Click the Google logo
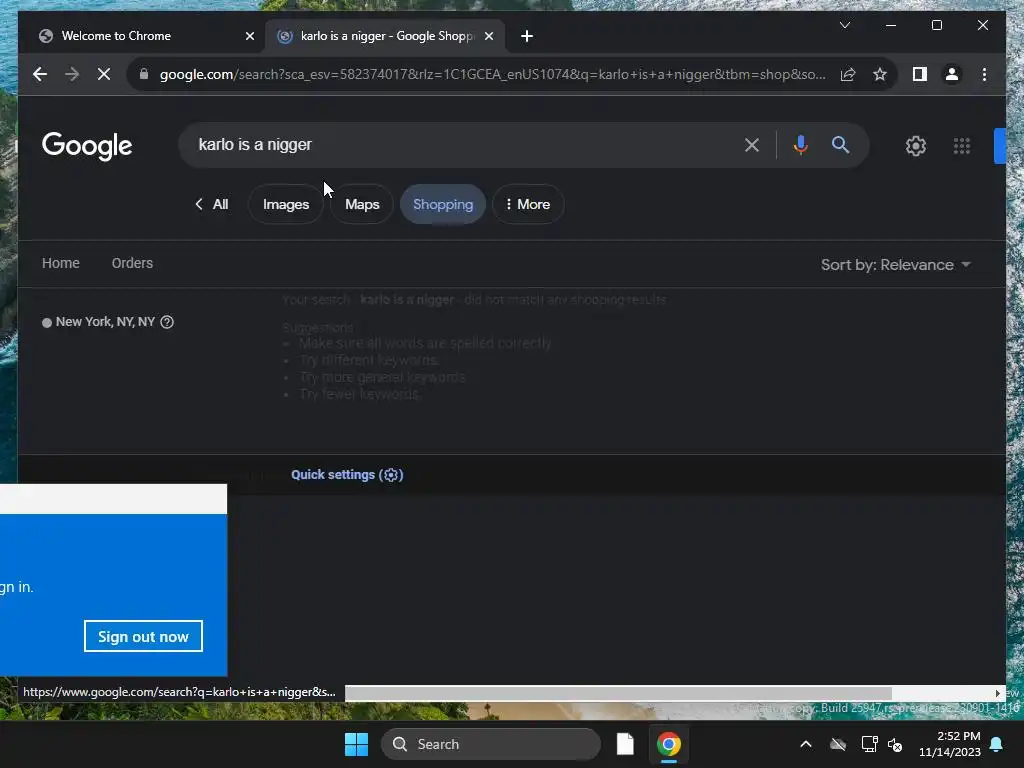1024x768 pixels. (x=87, y=146)
